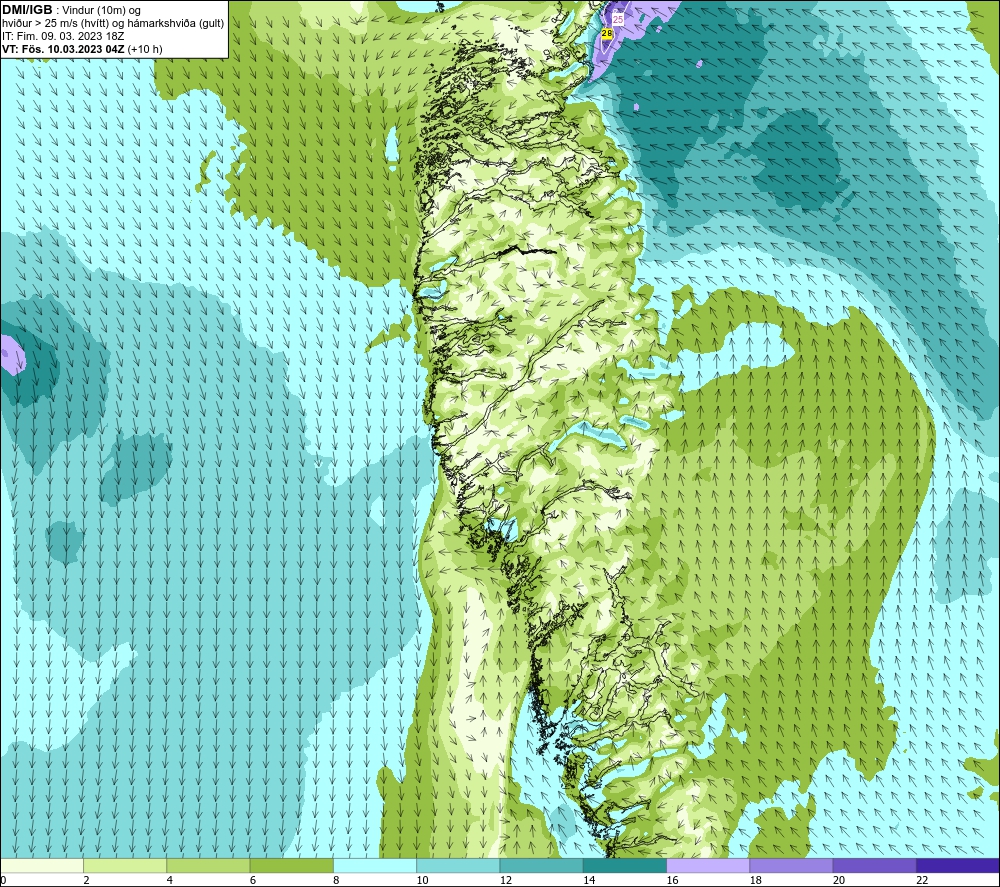Click the purple 18–20 m/s legend swatch
This screenshot has width=1000, height=887.
point(791,865)
